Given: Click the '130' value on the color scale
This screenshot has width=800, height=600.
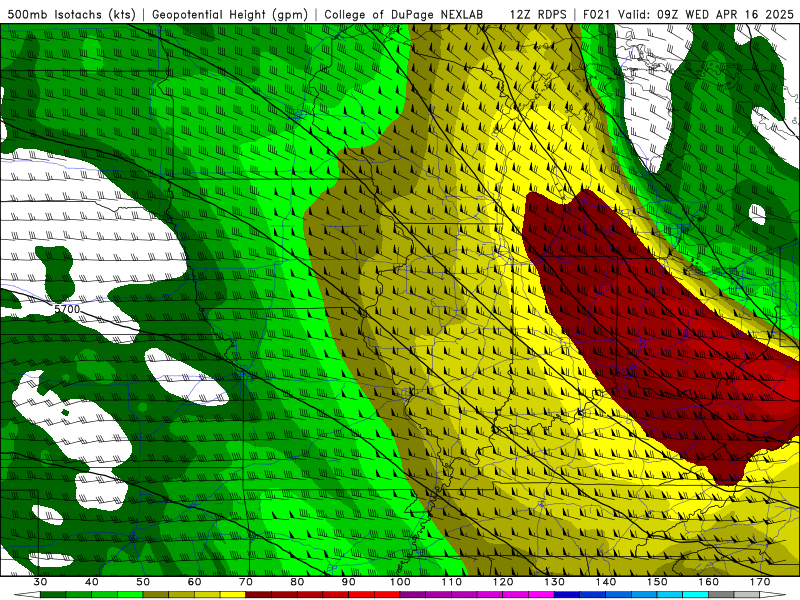Looking at the screenshot, I should tap(555, 582).
